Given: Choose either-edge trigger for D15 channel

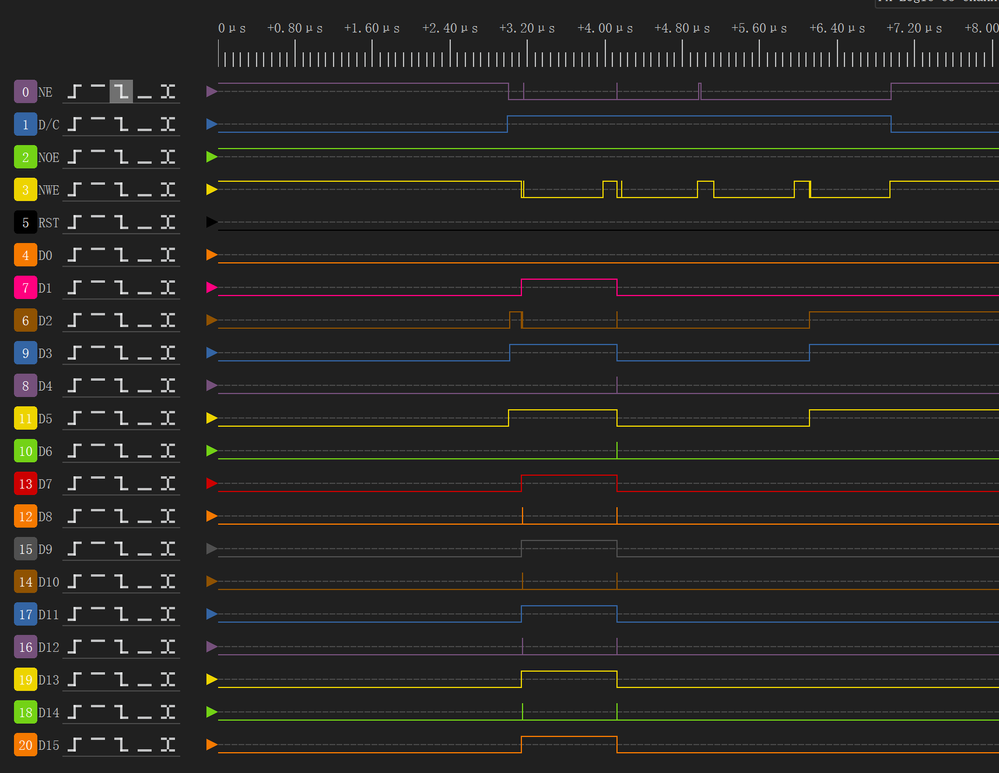Looking at the screenshot, I should point(168,745).
